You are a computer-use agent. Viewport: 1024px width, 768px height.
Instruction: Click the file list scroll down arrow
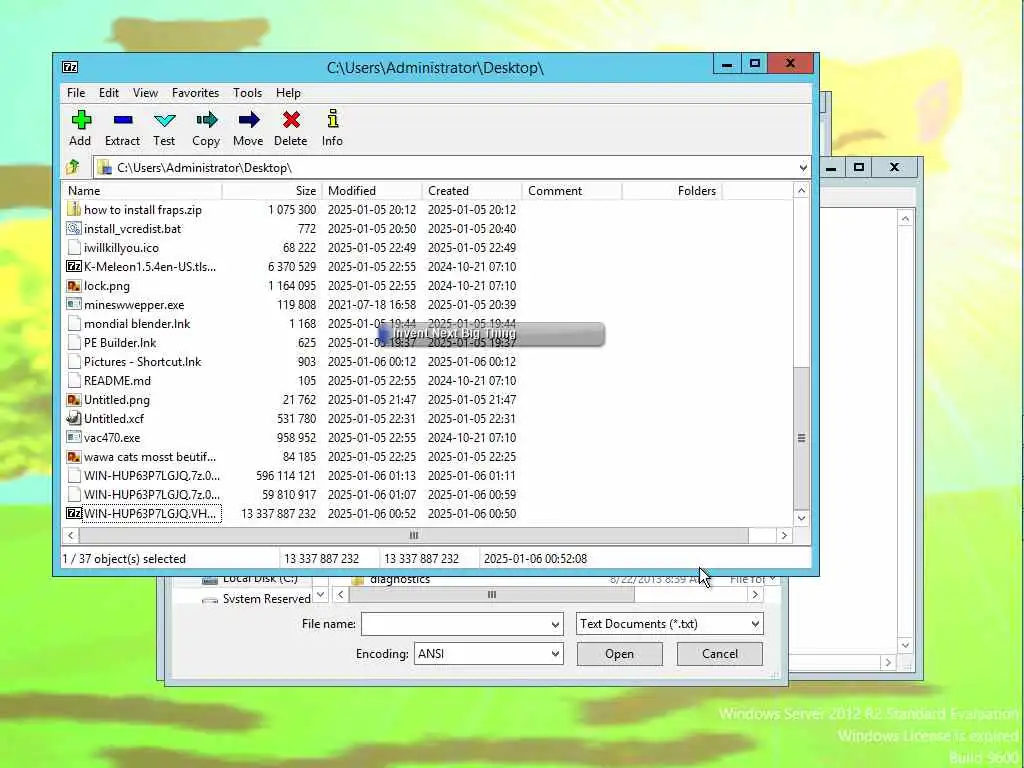pos(801,518)
